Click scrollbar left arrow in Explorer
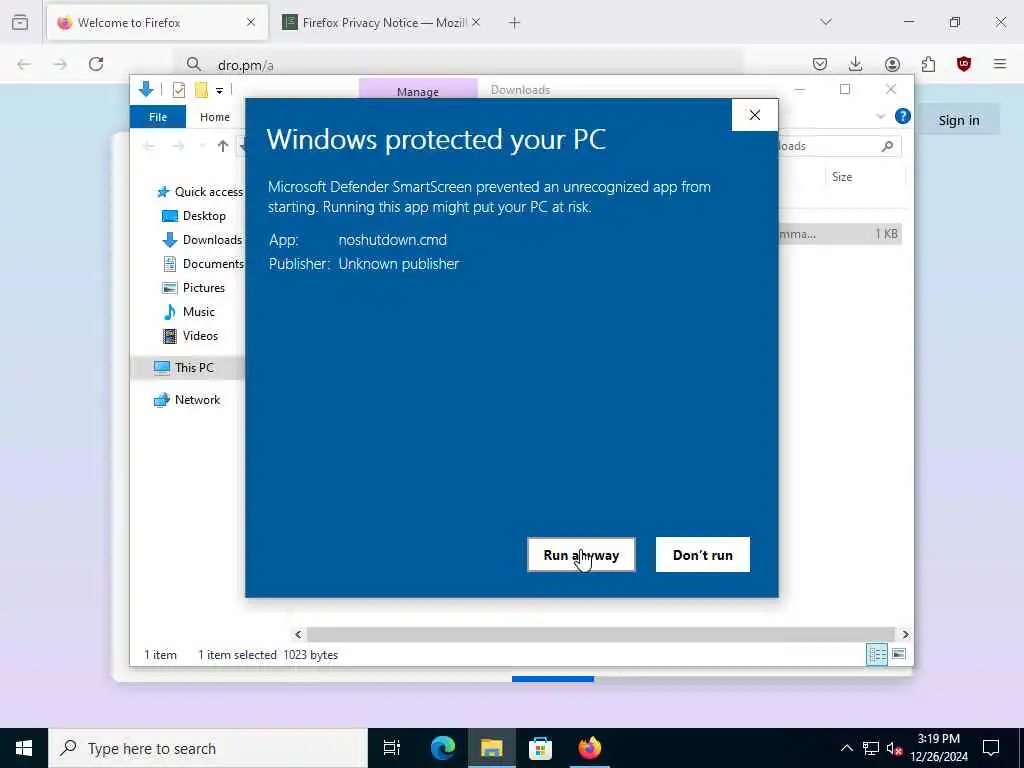 coord(298,634)
